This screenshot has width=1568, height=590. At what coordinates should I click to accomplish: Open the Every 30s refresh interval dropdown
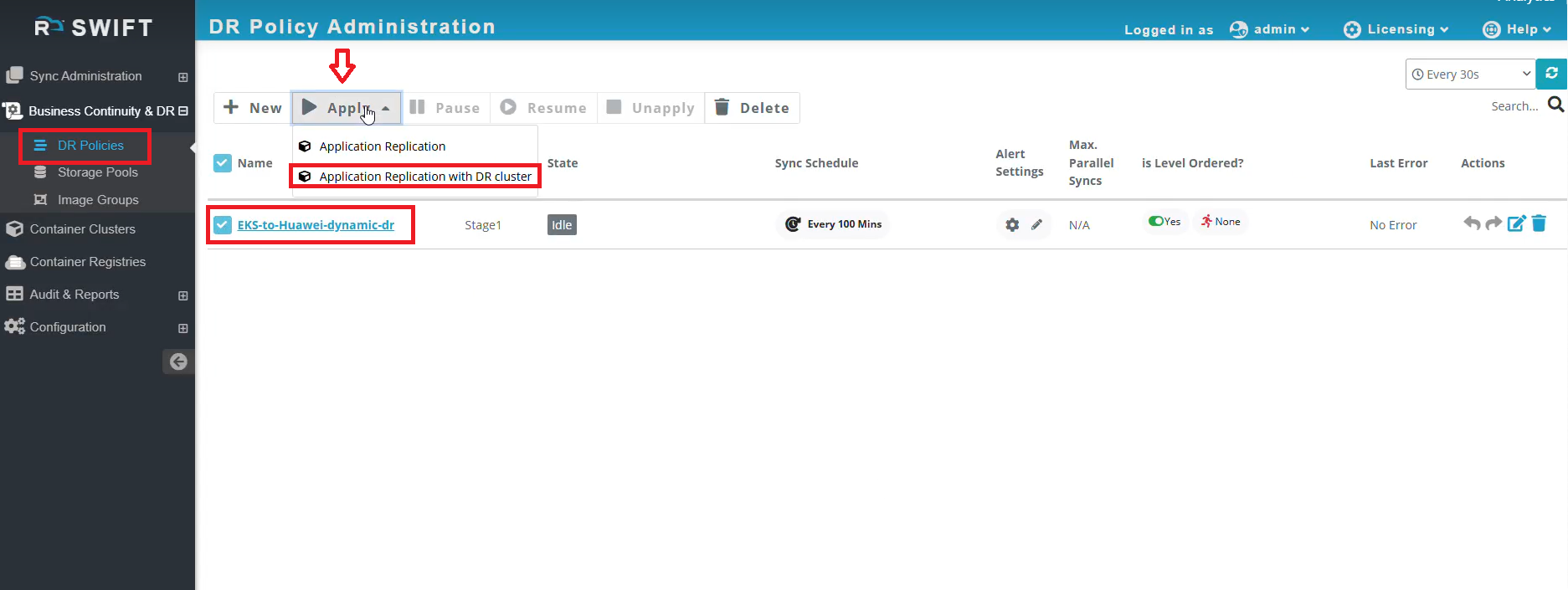(x=1470, y=74)
